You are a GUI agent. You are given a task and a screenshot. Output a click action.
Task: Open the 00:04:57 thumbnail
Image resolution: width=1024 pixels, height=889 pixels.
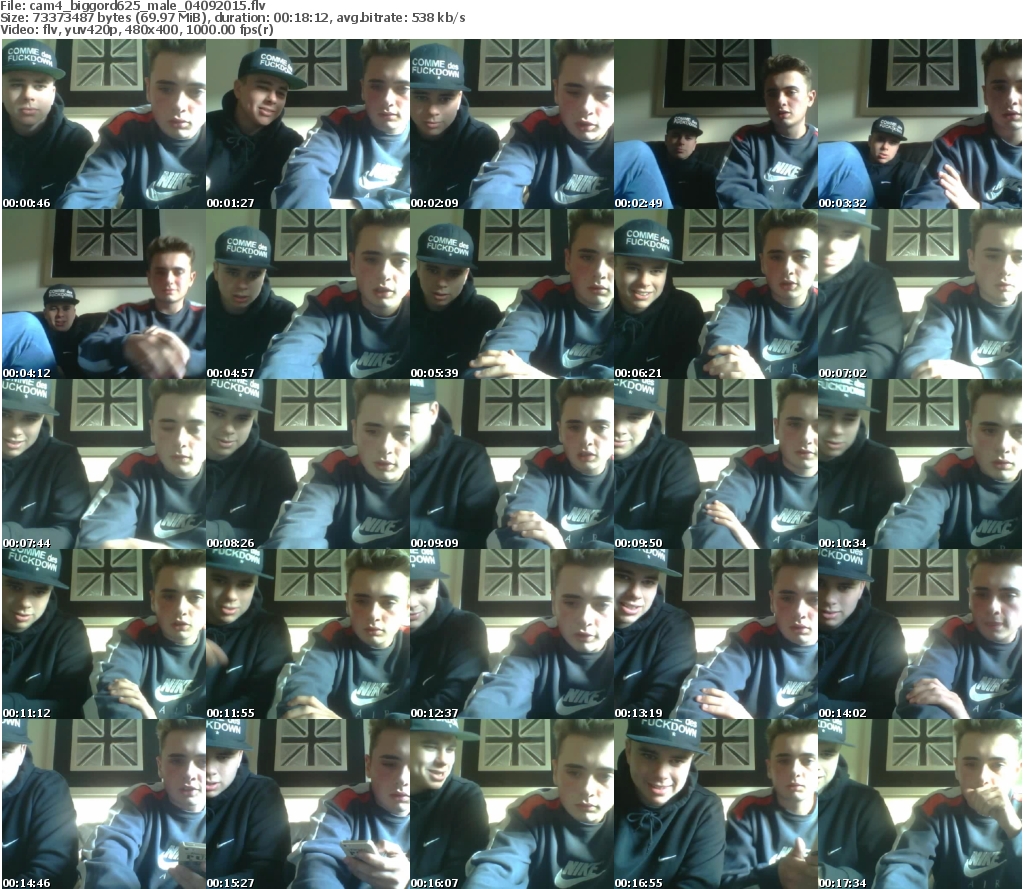tap(308, 294)
